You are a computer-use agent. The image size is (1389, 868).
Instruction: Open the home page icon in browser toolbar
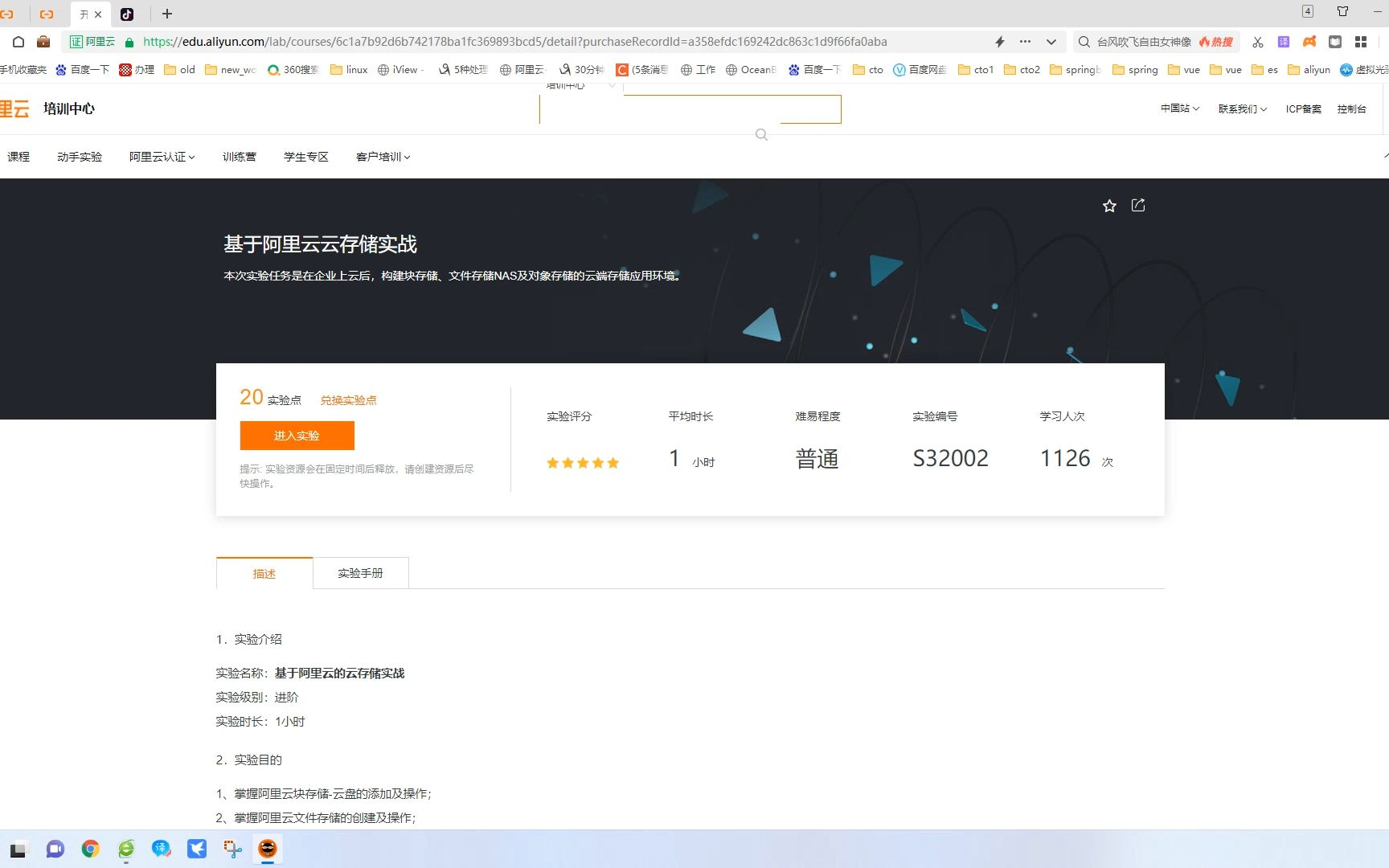tap(18, 42)
